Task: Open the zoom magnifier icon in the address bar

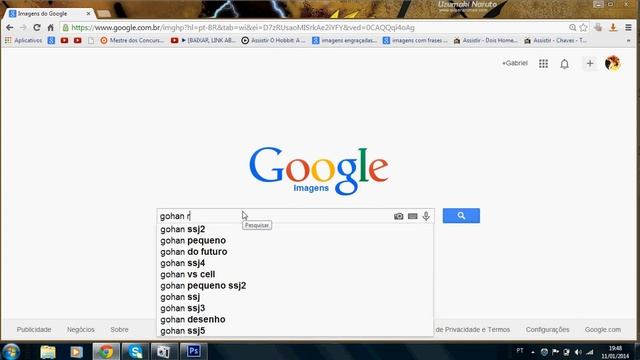Action: (573, 27)
